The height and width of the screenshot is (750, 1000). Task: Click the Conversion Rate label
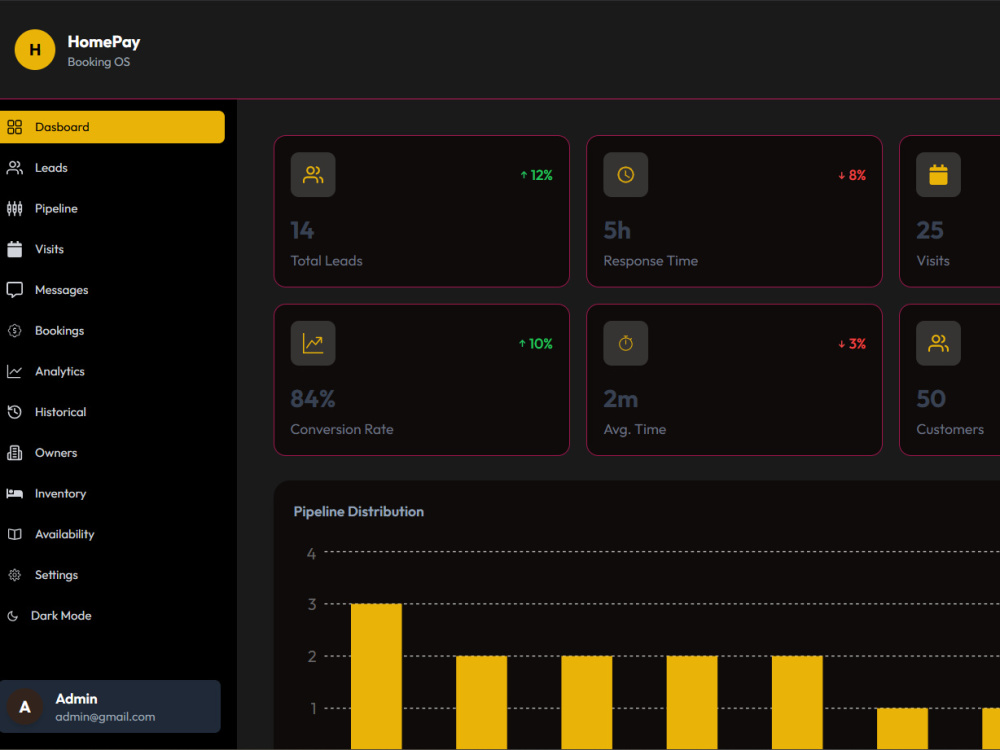342,429
